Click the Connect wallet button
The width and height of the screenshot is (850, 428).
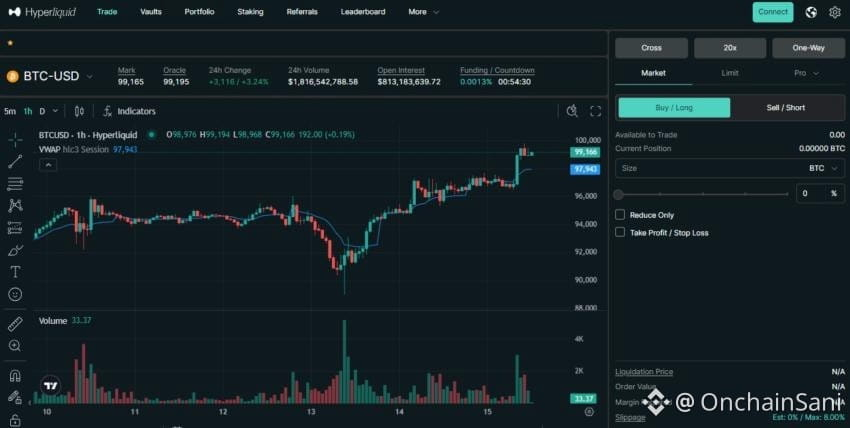[x=772, y=12]
